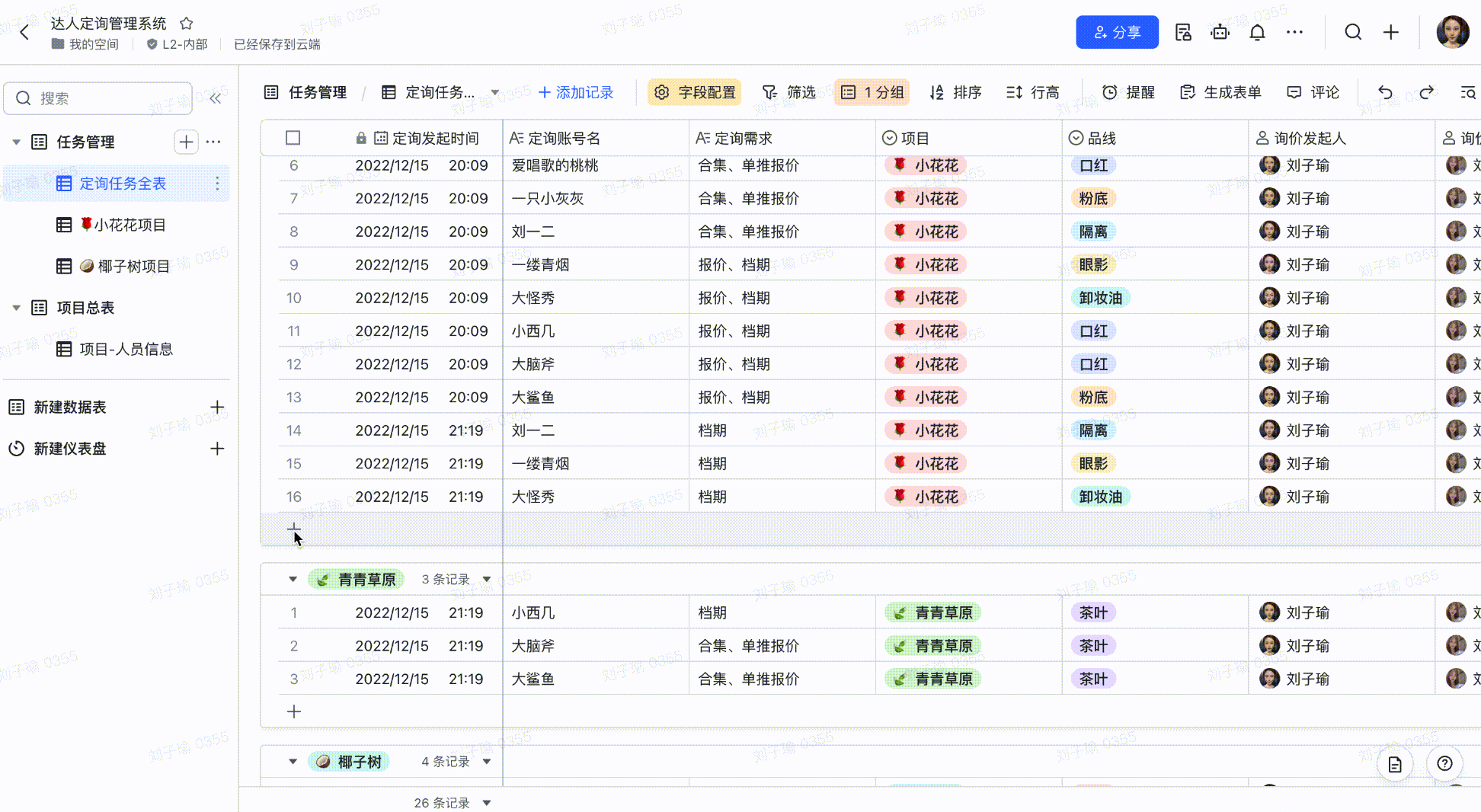
Task: Toggle the 字段配置 field settings
Action: [695, 92]
